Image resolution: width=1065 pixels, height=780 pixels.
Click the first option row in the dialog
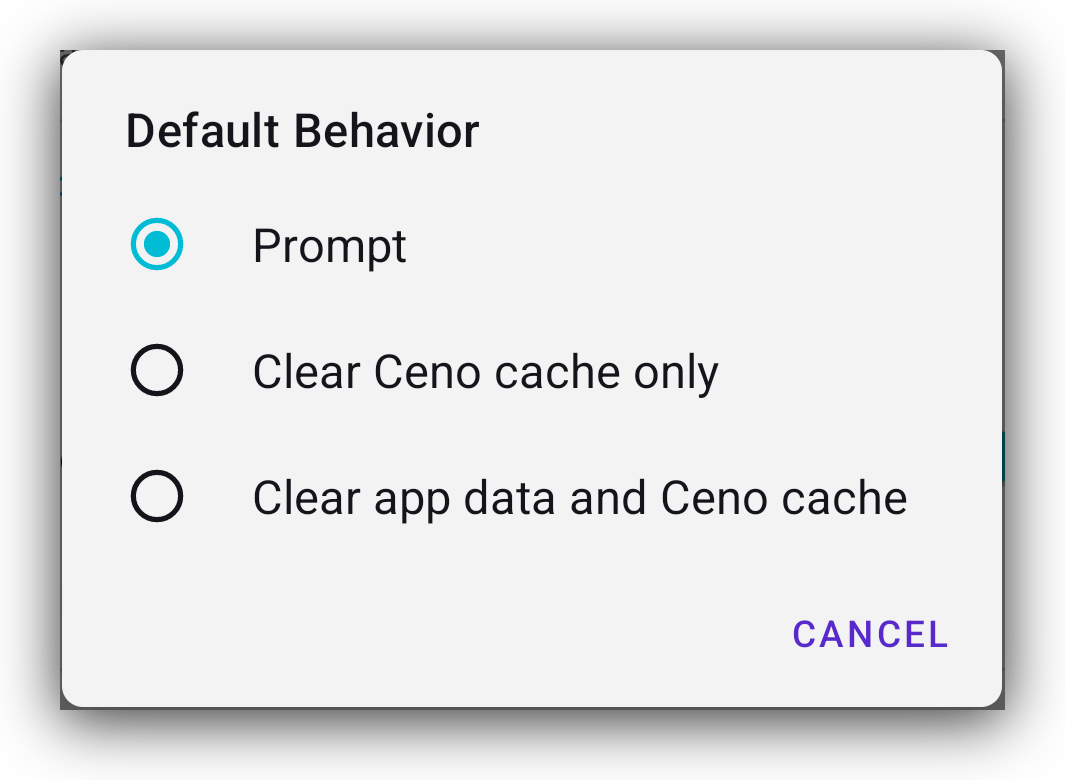pyautogui.click(x=400, y=245)
